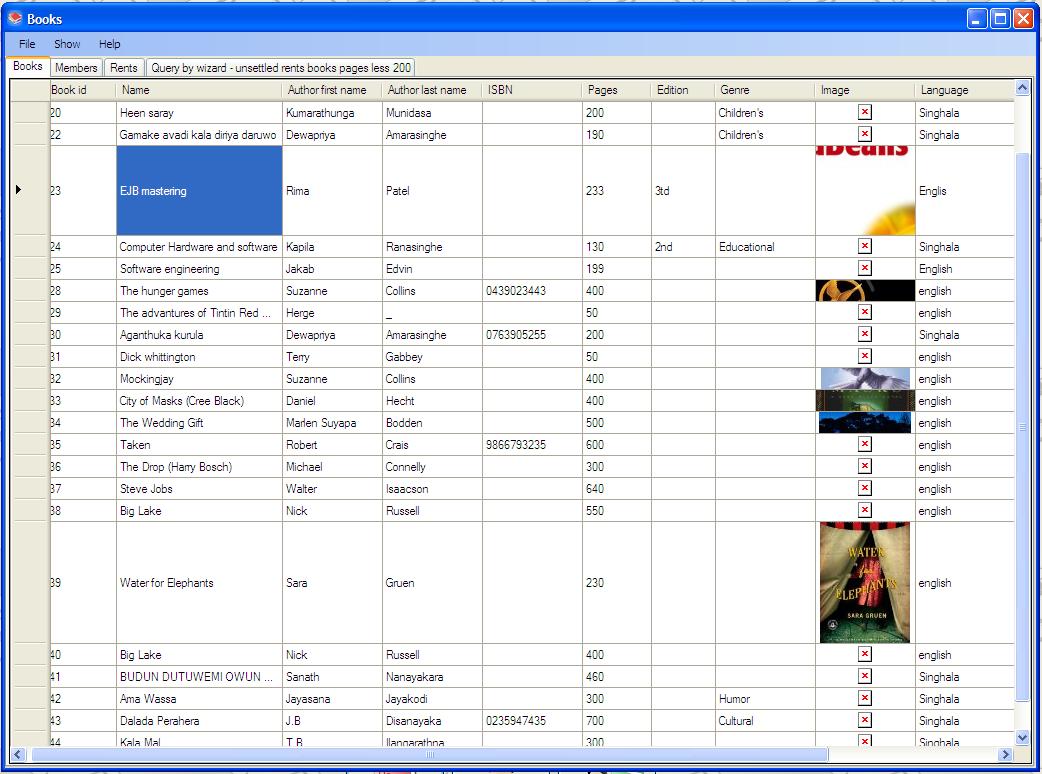The image size is (1042, 774).
Task: Click vertical scrollbar down arrow
Action: coord(1023,737)
